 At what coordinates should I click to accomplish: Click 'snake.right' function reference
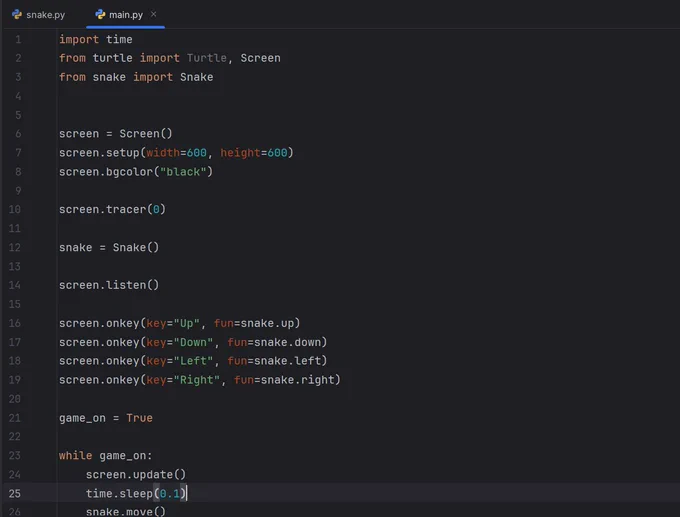coord(297,380)
